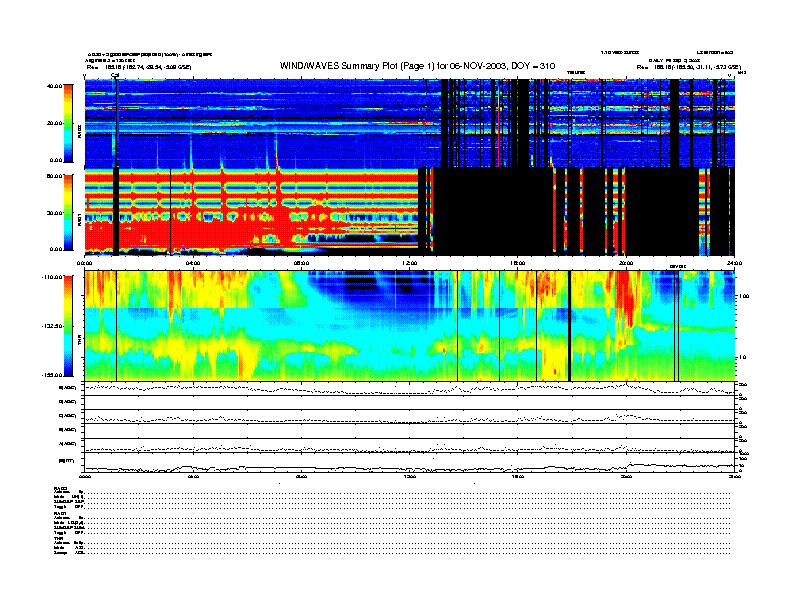This screenshot has width=792, height=612.
Task: Click the 100 label on TNR right axis
Action: tap(744, 296)
